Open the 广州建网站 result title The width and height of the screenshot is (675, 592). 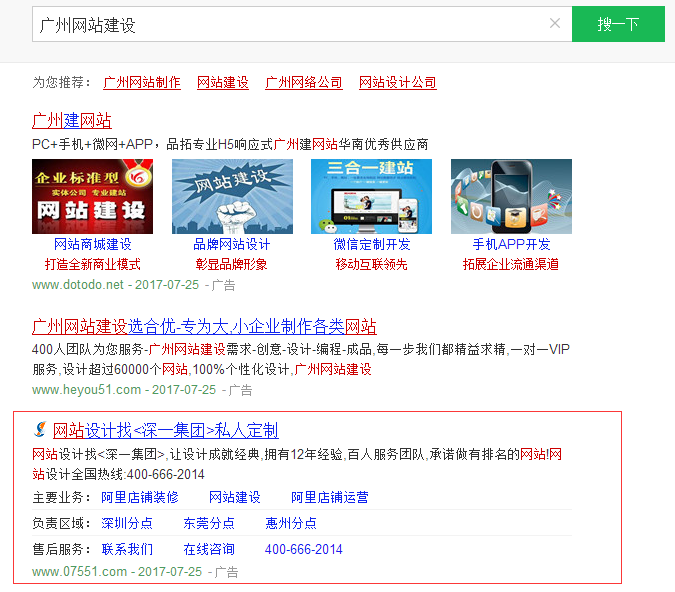(72, 121)
